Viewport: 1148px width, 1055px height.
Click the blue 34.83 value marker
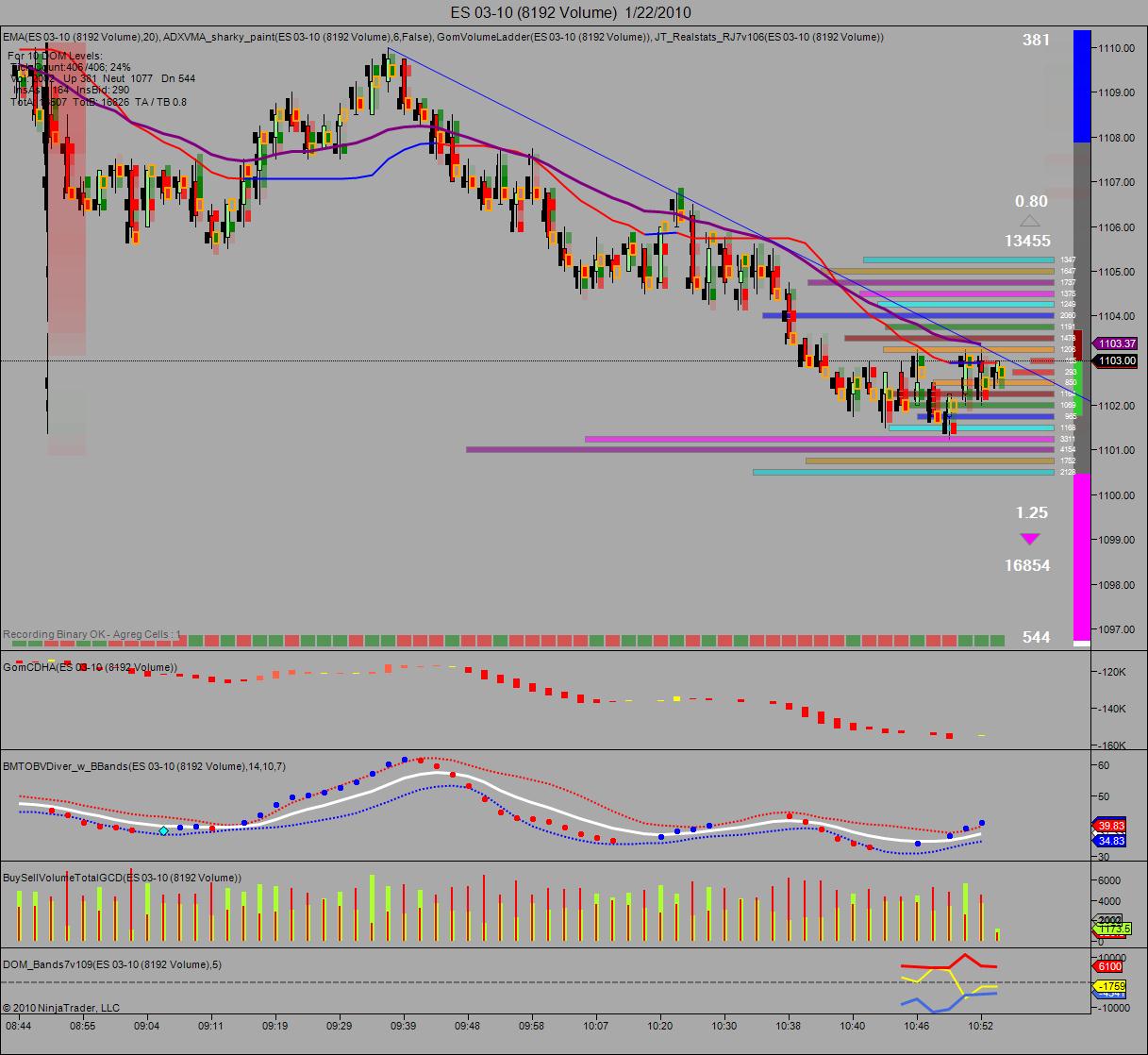click(1110, 841)
